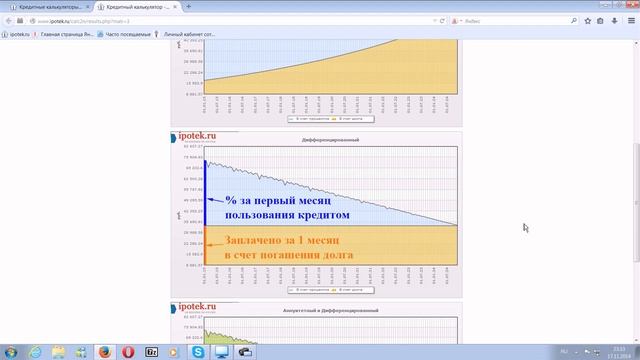
Task: Click the legend under the Дифференцированный chart
Action: (331, 290)
